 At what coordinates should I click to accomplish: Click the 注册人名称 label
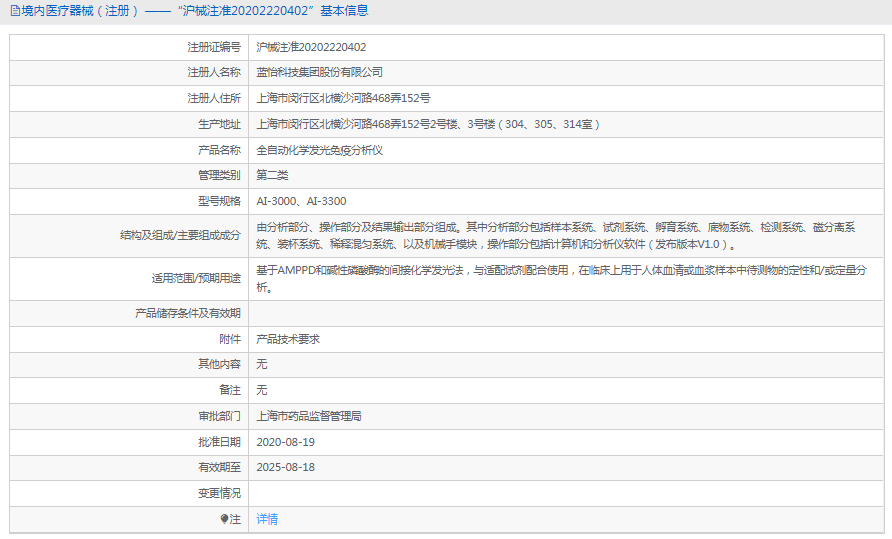coord(214,72)
